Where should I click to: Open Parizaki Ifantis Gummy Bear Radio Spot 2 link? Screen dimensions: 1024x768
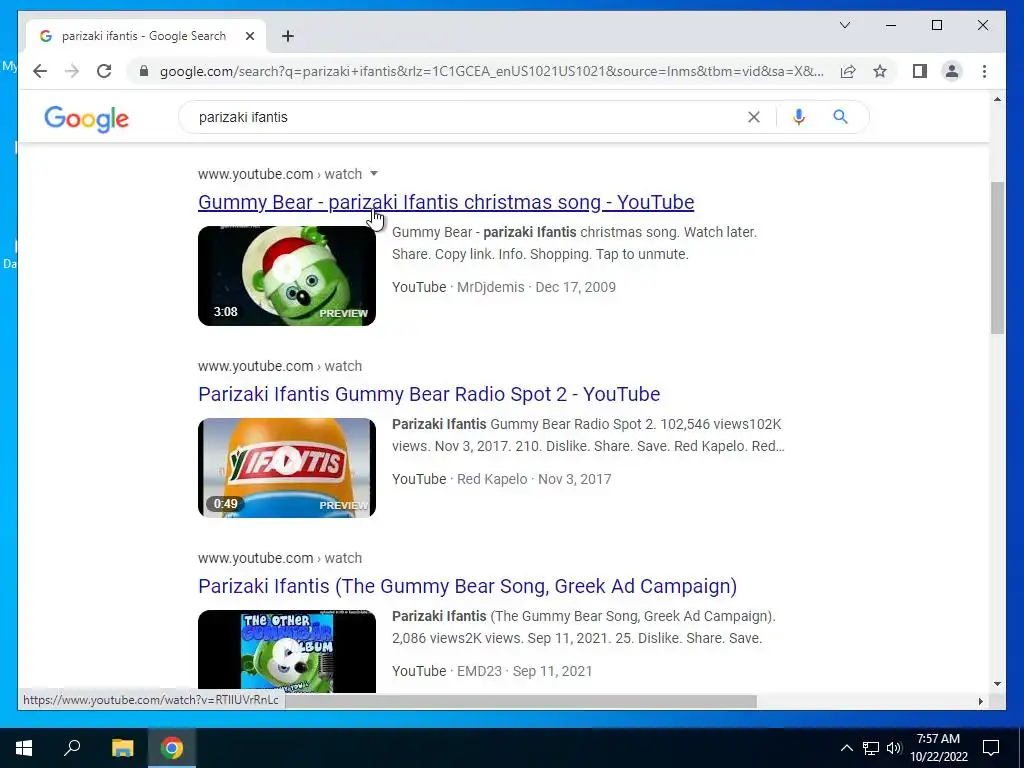tap(429, 394)
